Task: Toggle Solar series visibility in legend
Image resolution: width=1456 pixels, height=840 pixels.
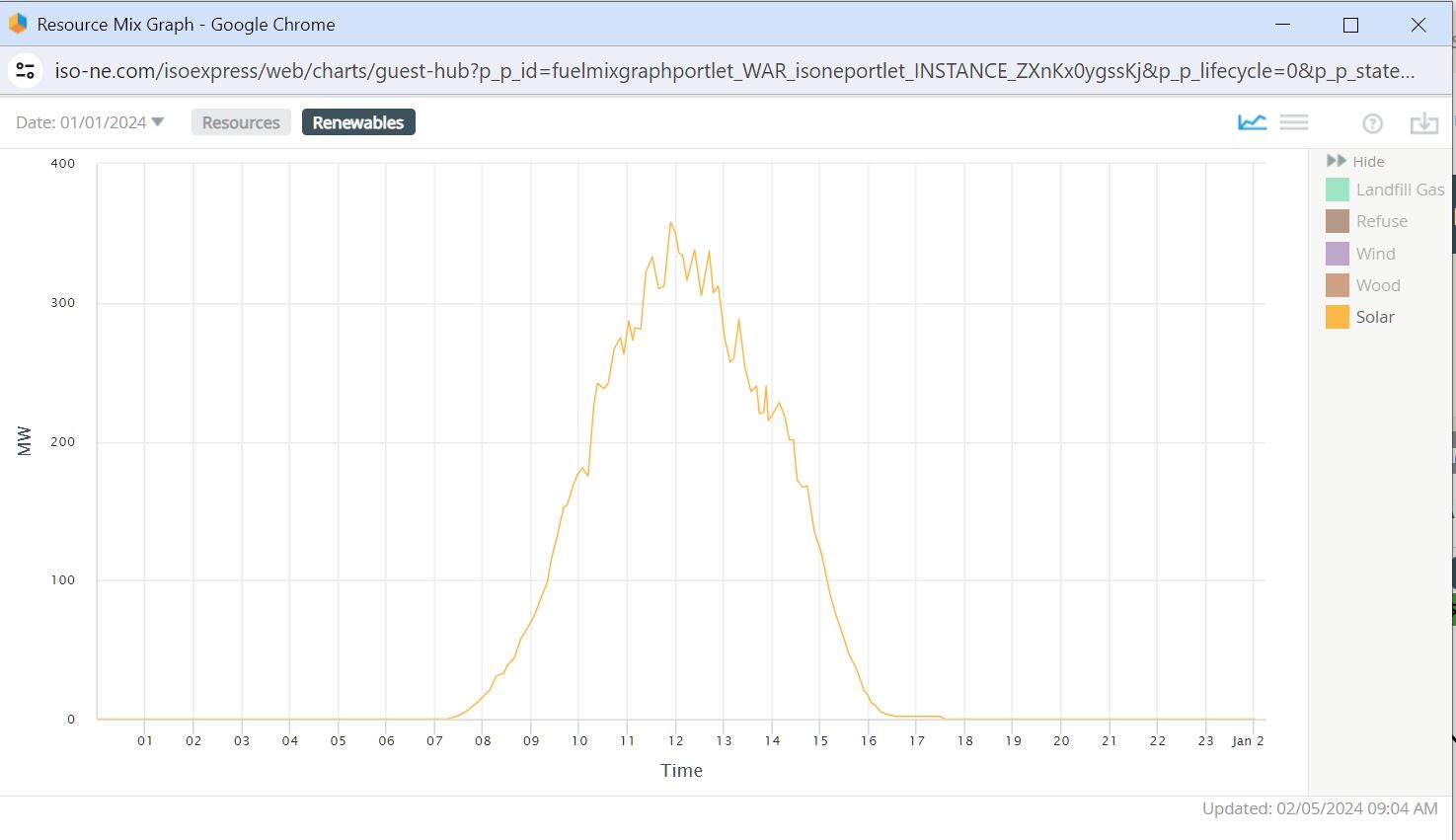Action: [x=1374, y=317]
